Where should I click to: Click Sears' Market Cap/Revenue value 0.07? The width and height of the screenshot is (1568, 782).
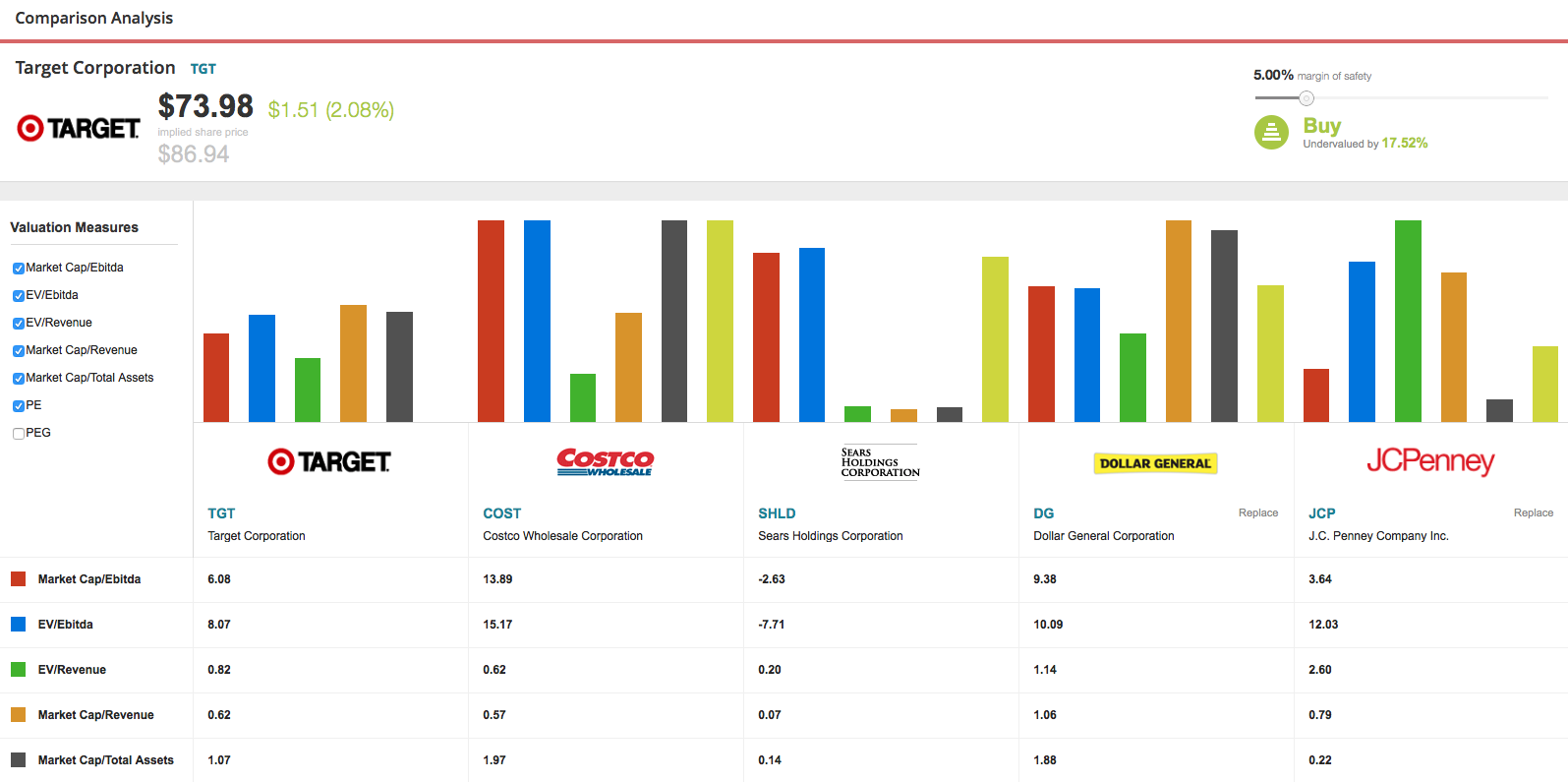coord(770,715)
